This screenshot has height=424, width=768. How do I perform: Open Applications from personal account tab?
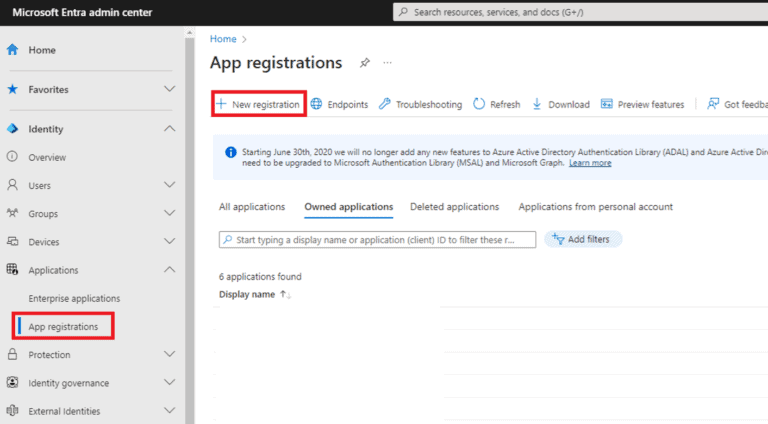point(596,207)
